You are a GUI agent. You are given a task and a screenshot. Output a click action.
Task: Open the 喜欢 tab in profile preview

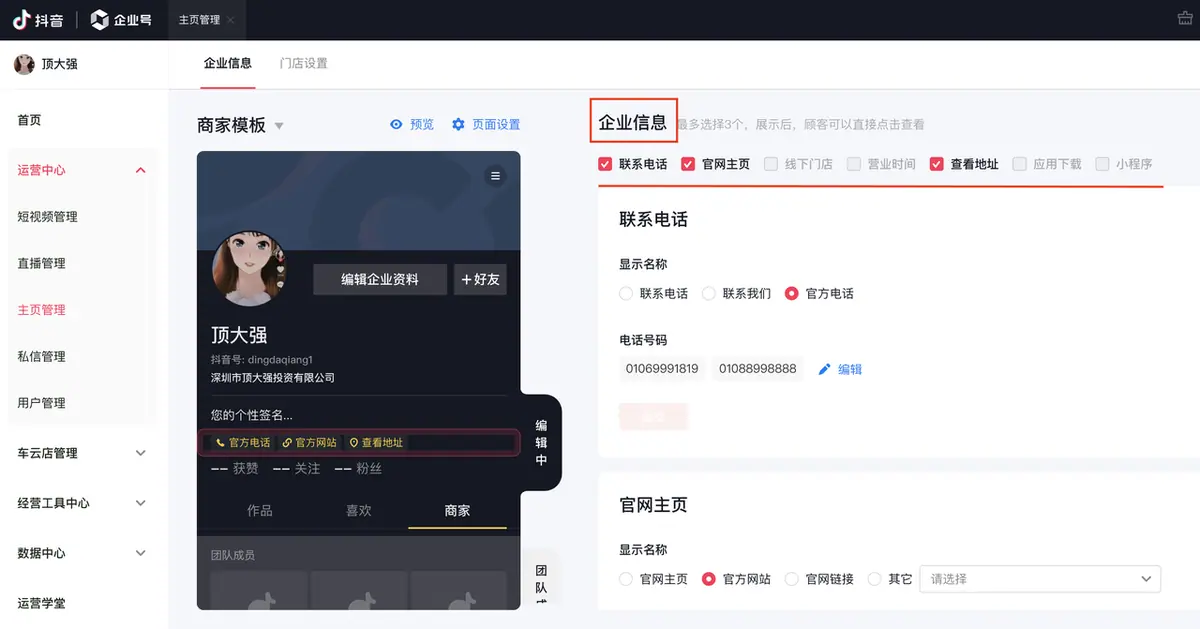pos(359,510)
